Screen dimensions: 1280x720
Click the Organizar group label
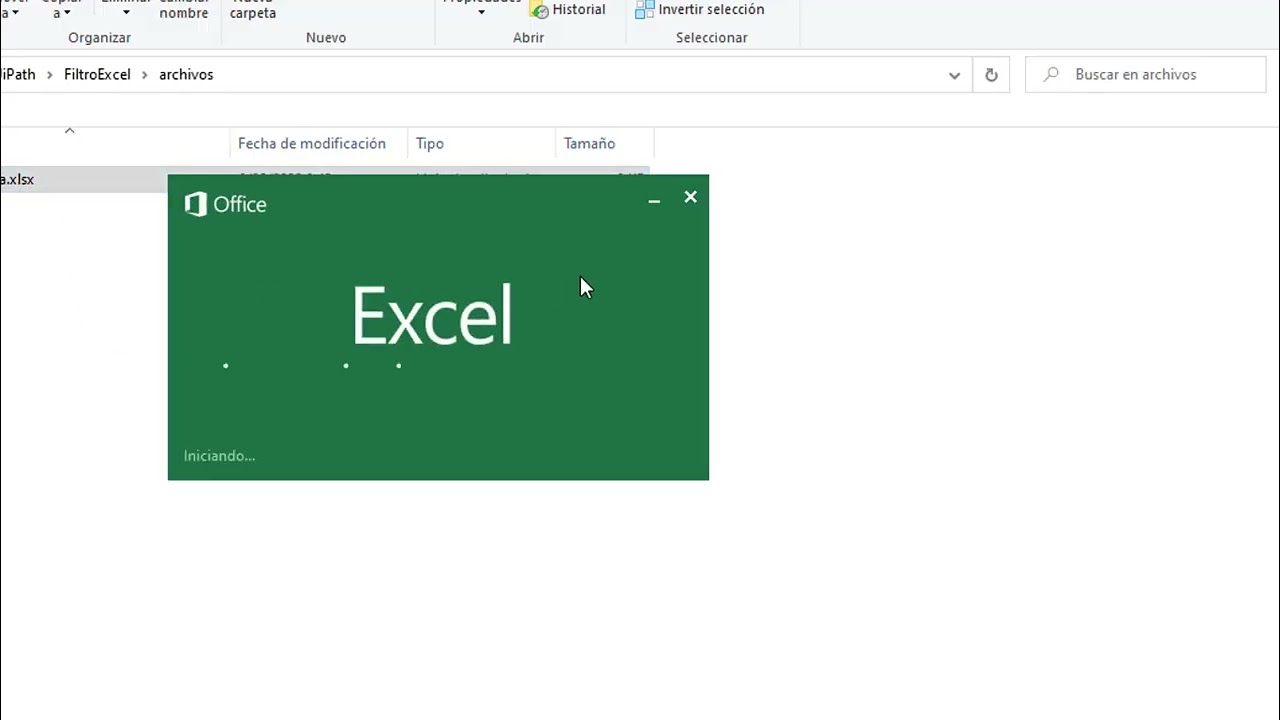pos(99,38)
